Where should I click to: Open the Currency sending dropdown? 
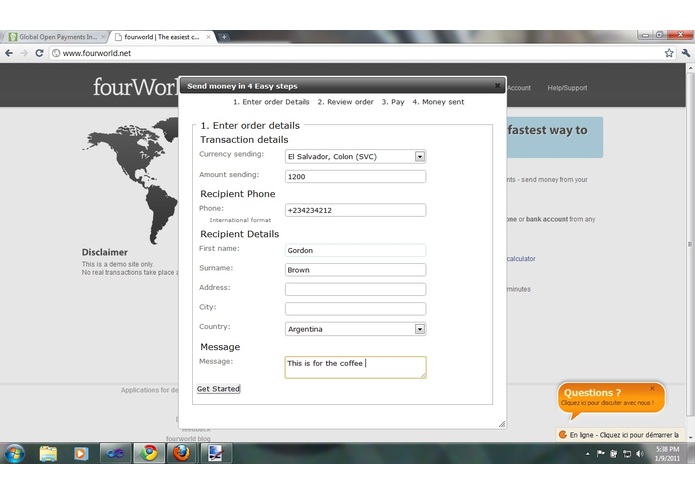click(x=355, y=156)
